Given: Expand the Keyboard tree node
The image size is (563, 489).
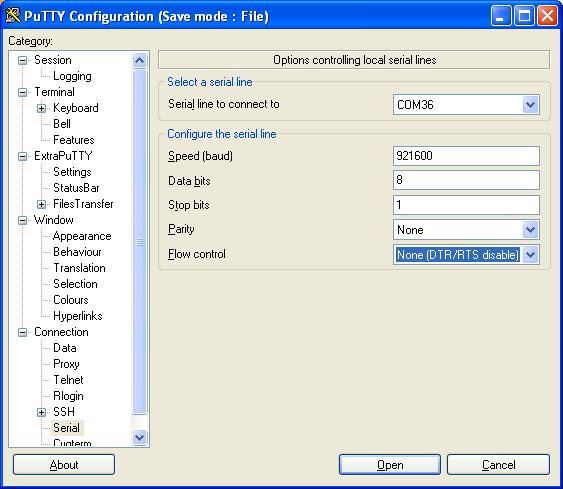Looking at the screenshot, I should [41, 108].
